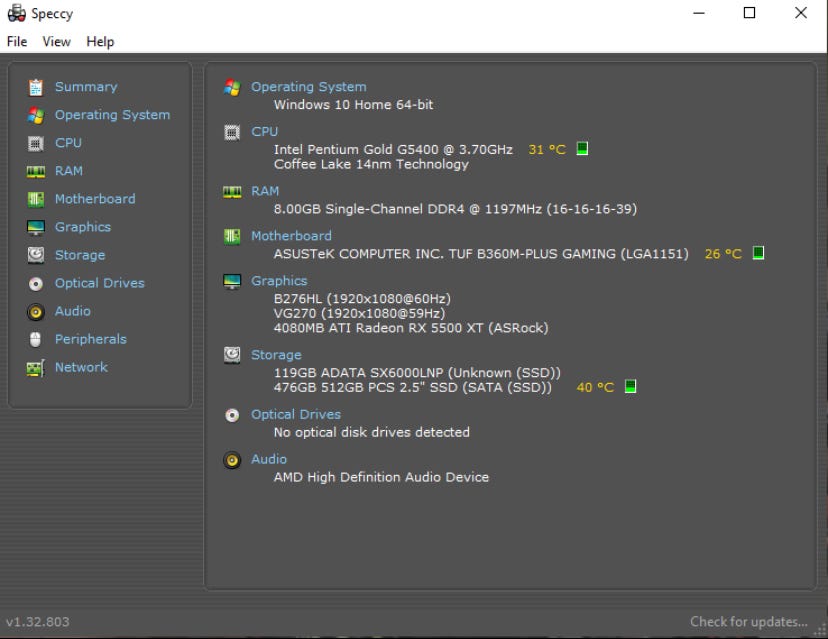
Task: Click the Optical Drives disc icon in summary panel
Action: tap(232, 415)
